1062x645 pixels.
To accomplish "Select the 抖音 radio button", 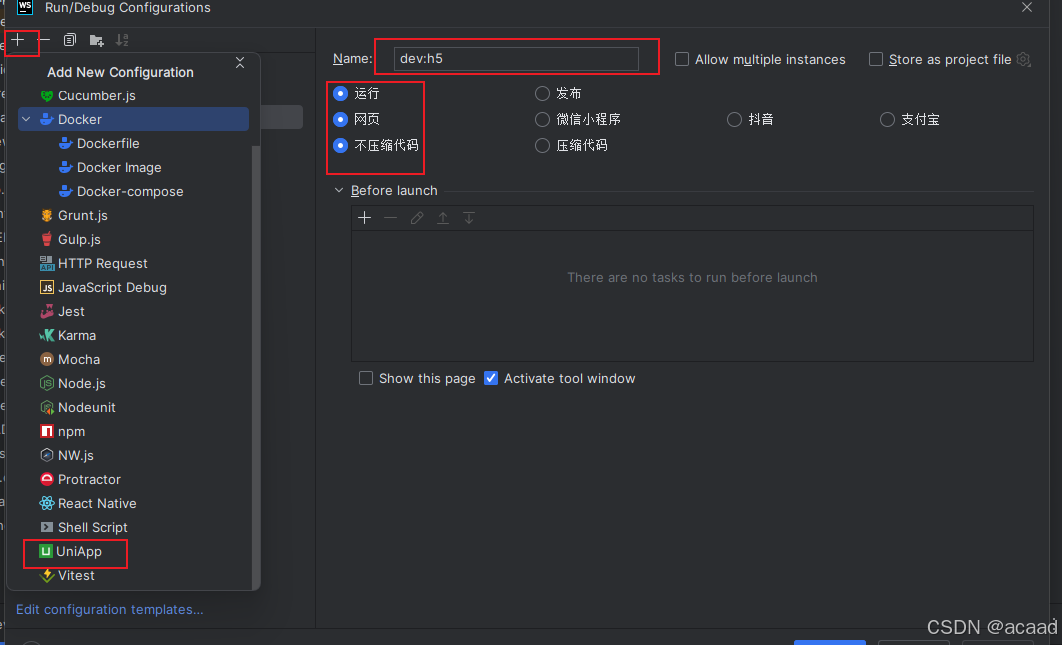I will click(734, 120).
